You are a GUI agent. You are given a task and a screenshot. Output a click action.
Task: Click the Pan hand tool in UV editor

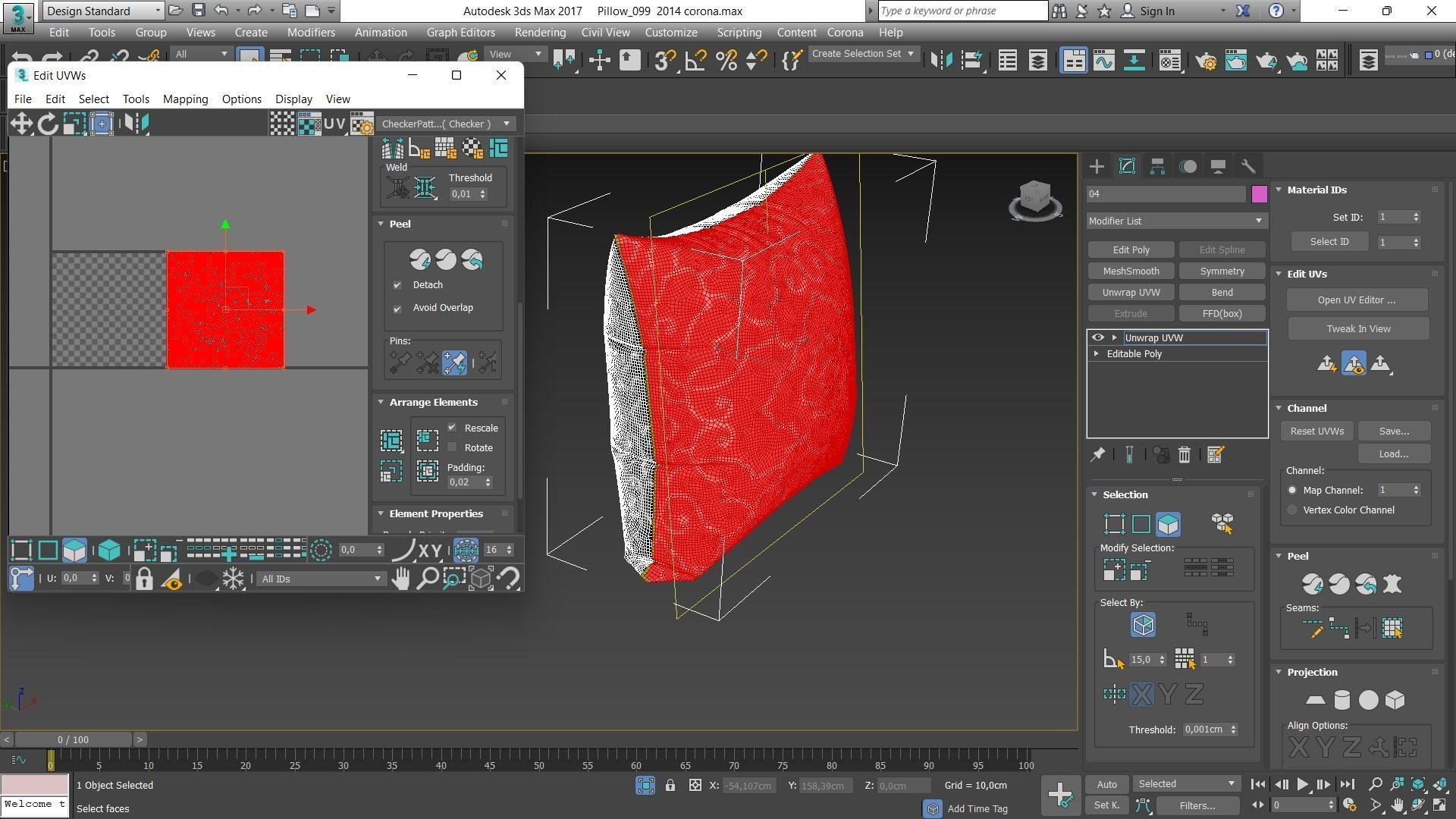coord(400,579)
